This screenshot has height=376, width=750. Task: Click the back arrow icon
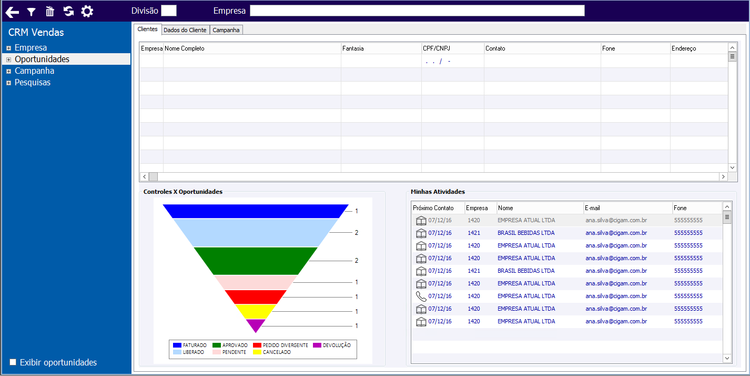pyautogui.click(x=12, y=11)
